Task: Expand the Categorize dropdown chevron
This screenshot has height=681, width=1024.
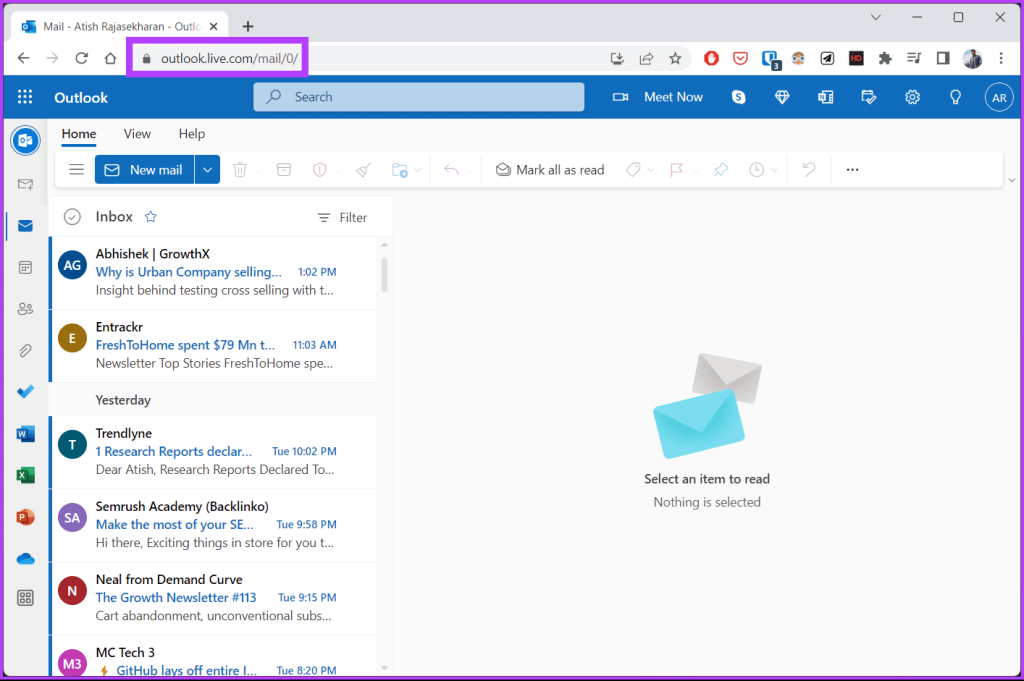Action: (650, 170)
